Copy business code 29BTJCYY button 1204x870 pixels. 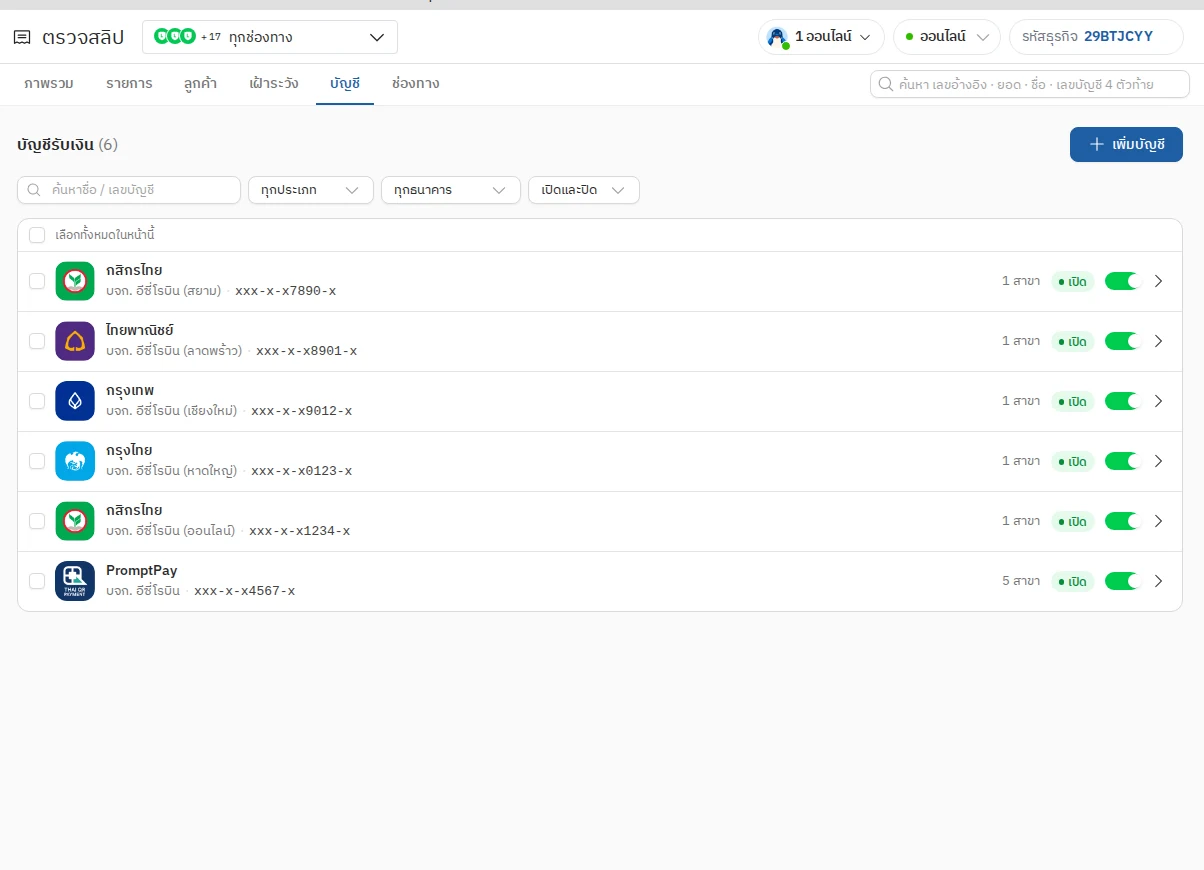(x=1096, y=37)
